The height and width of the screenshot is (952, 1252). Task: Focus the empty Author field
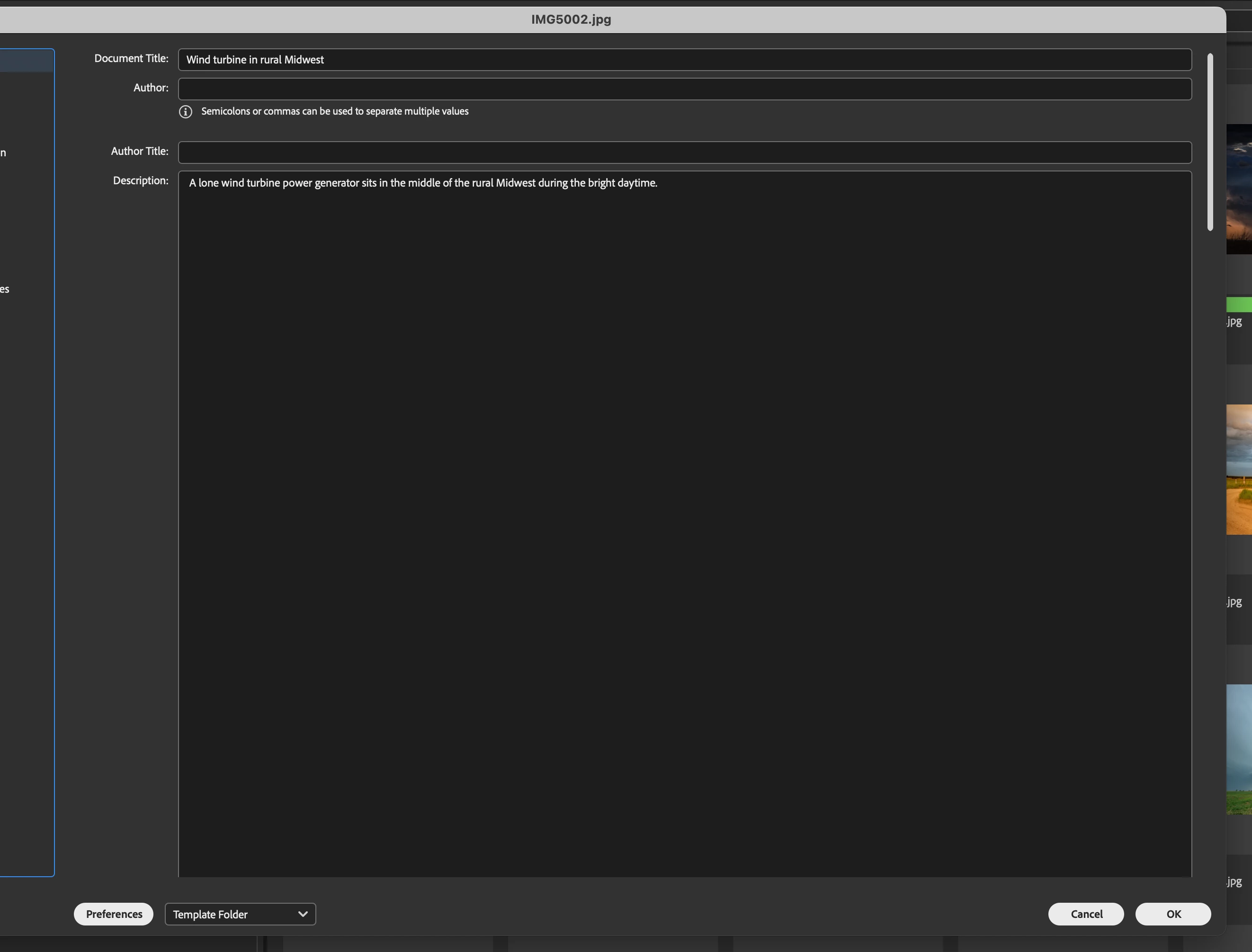(x=684, y=89)
